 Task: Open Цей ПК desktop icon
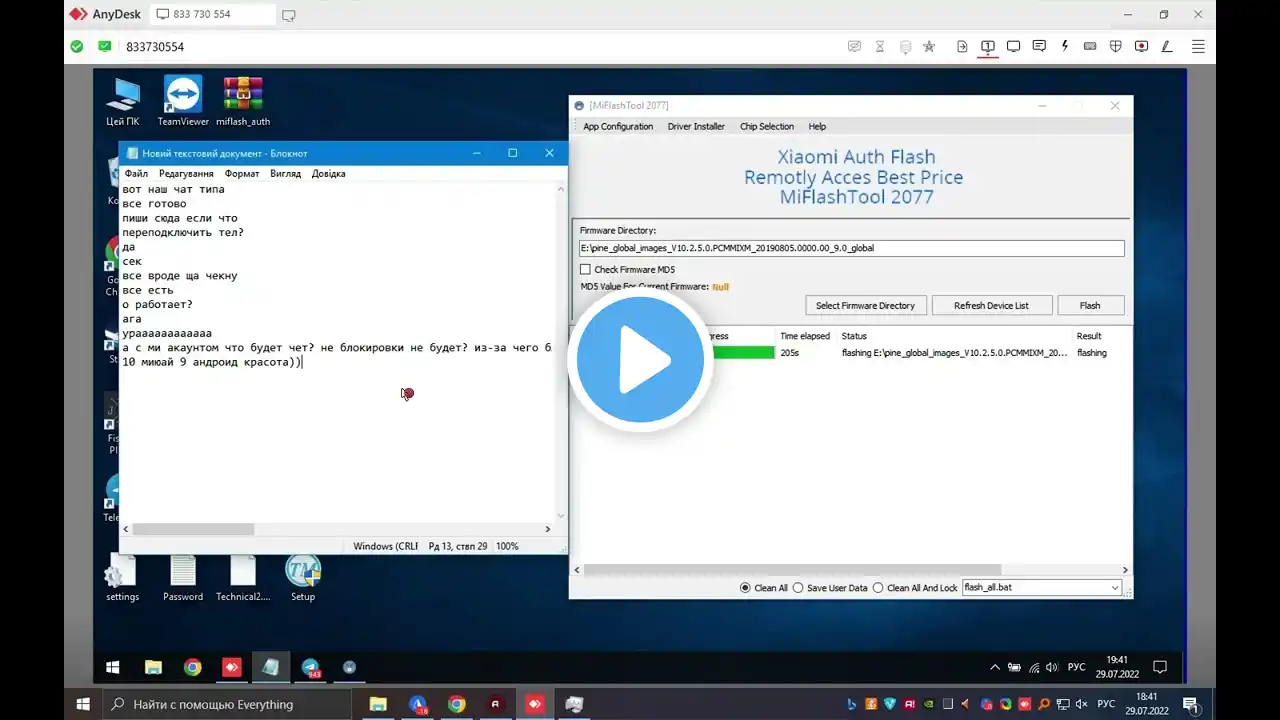(x=123, y=102)
